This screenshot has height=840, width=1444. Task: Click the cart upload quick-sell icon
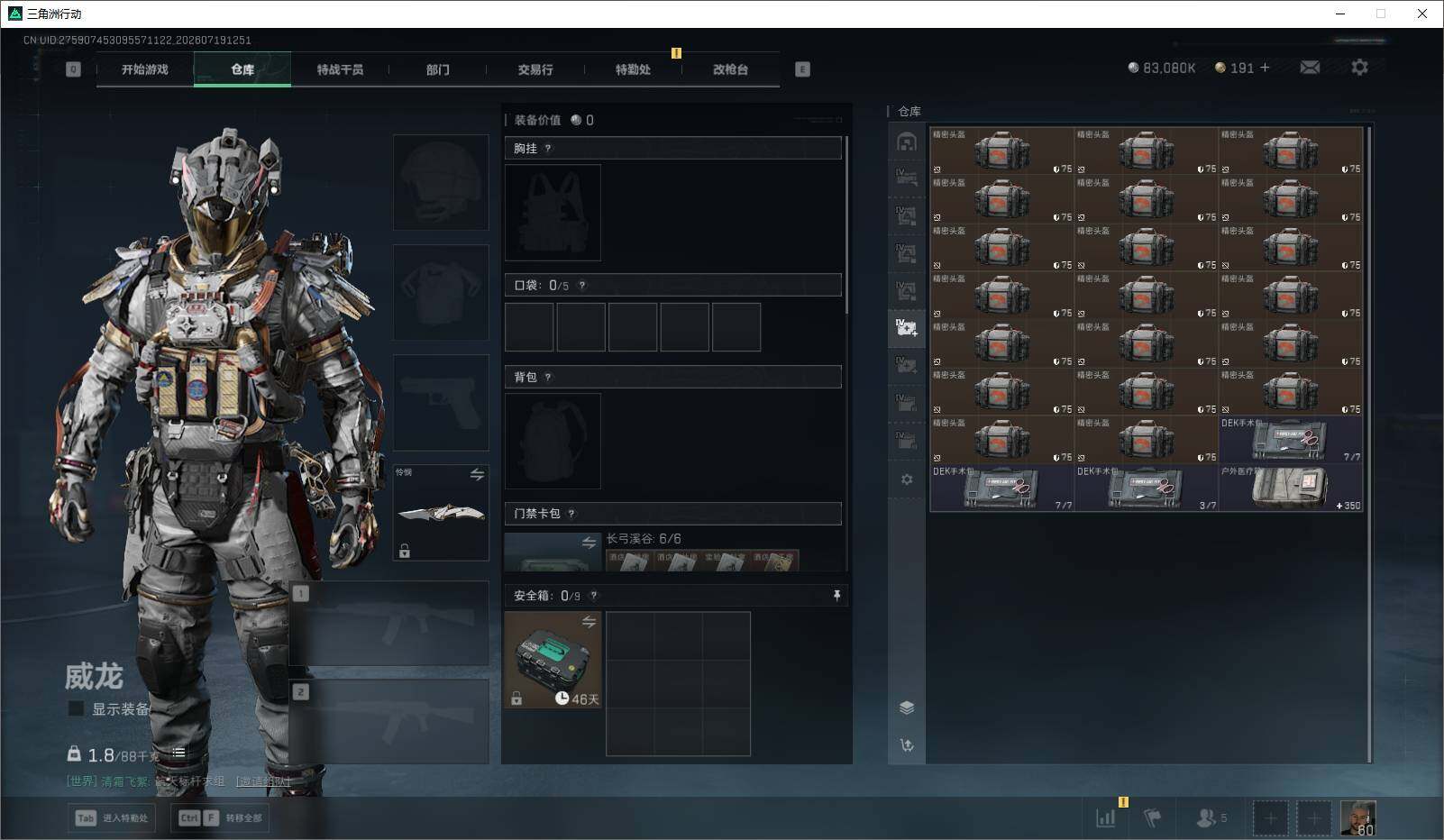point(907,745)
